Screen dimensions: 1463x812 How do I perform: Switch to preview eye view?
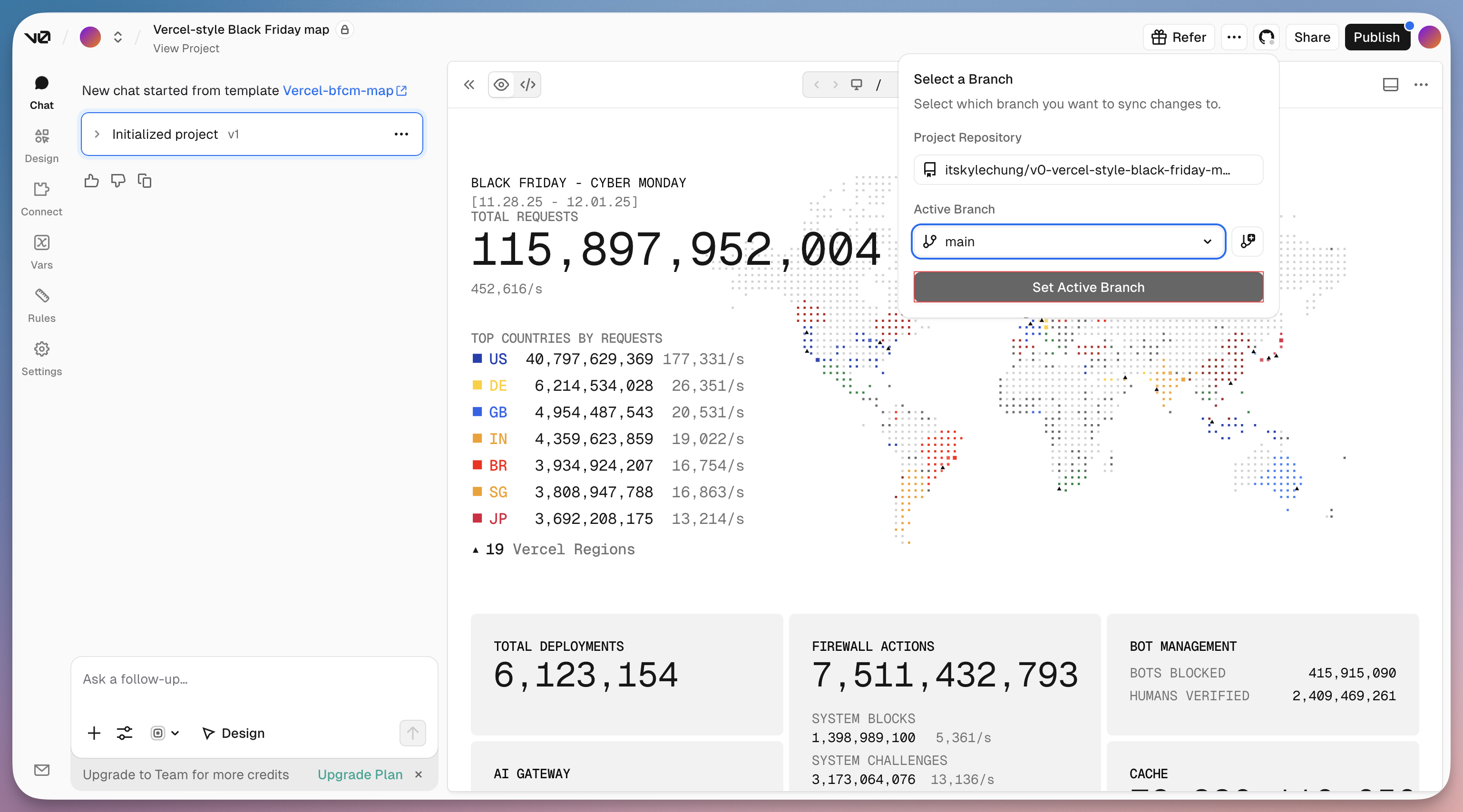[x=501, y=85]
